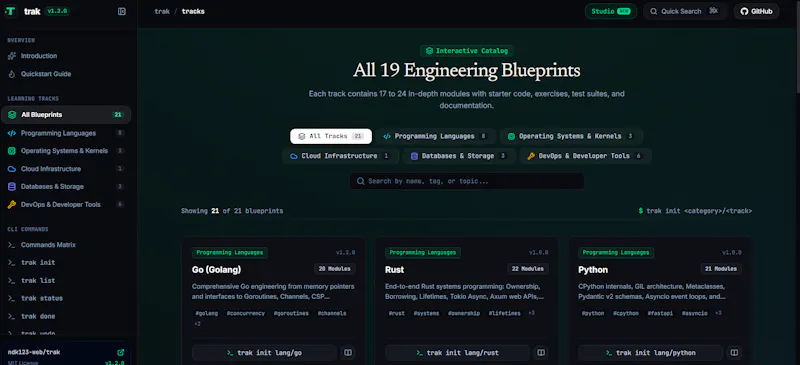Click the terminal icon beside trak list

(11, 281)
